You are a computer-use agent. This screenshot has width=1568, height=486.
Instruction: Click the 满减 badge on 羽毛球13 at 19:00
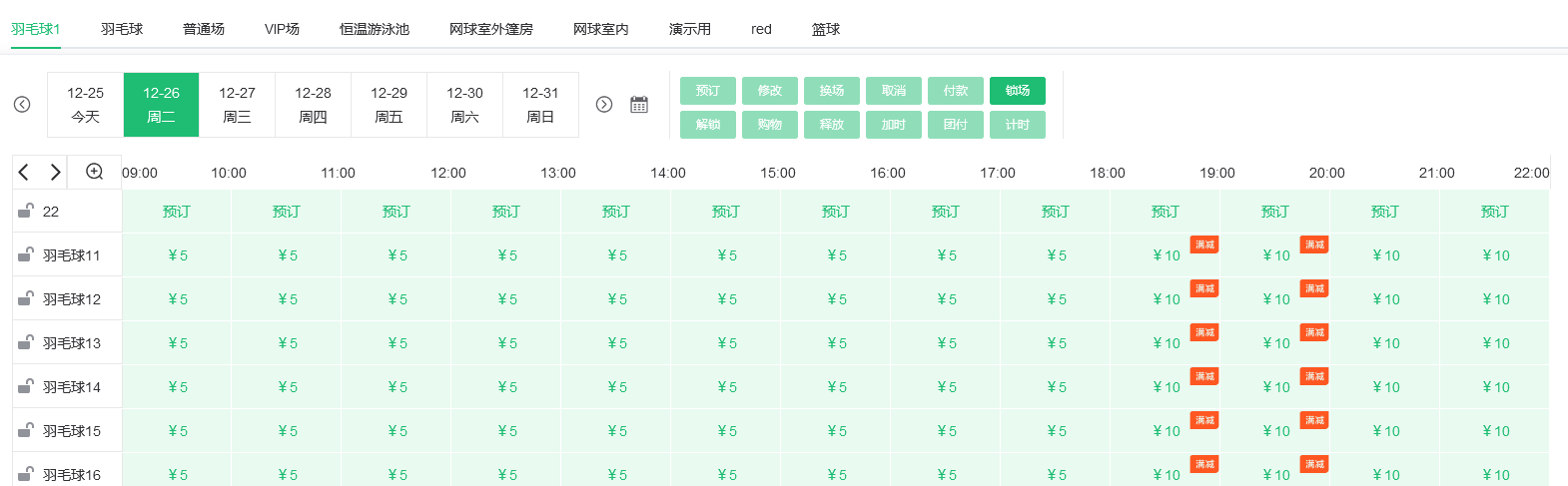1314,332
